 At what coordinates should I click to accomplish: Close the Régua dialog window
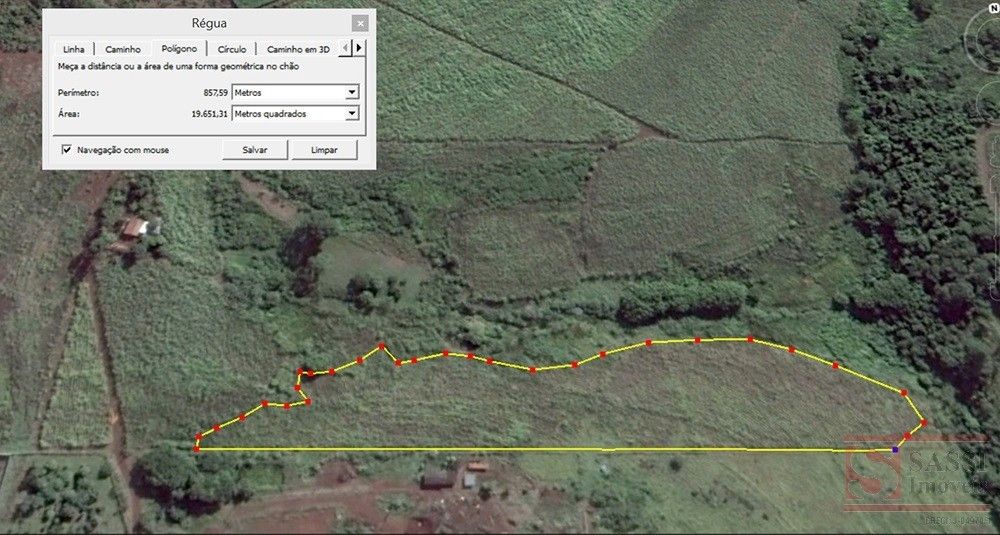[x=359, y=23]
